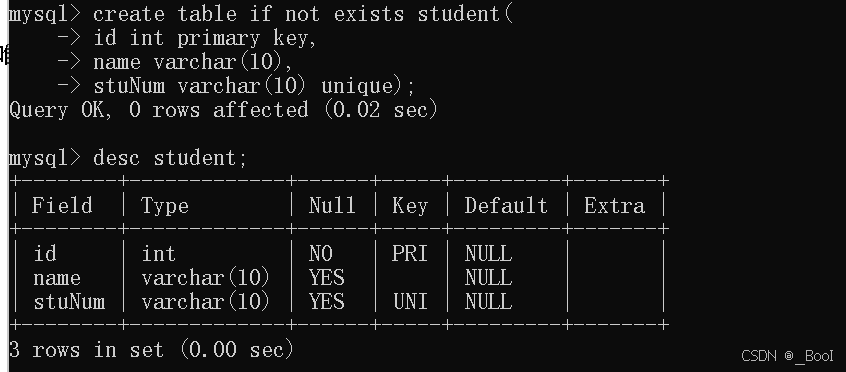Screen dimensions: 846x372
Task: Click the NO value in Null column
Action: (321, 253)
